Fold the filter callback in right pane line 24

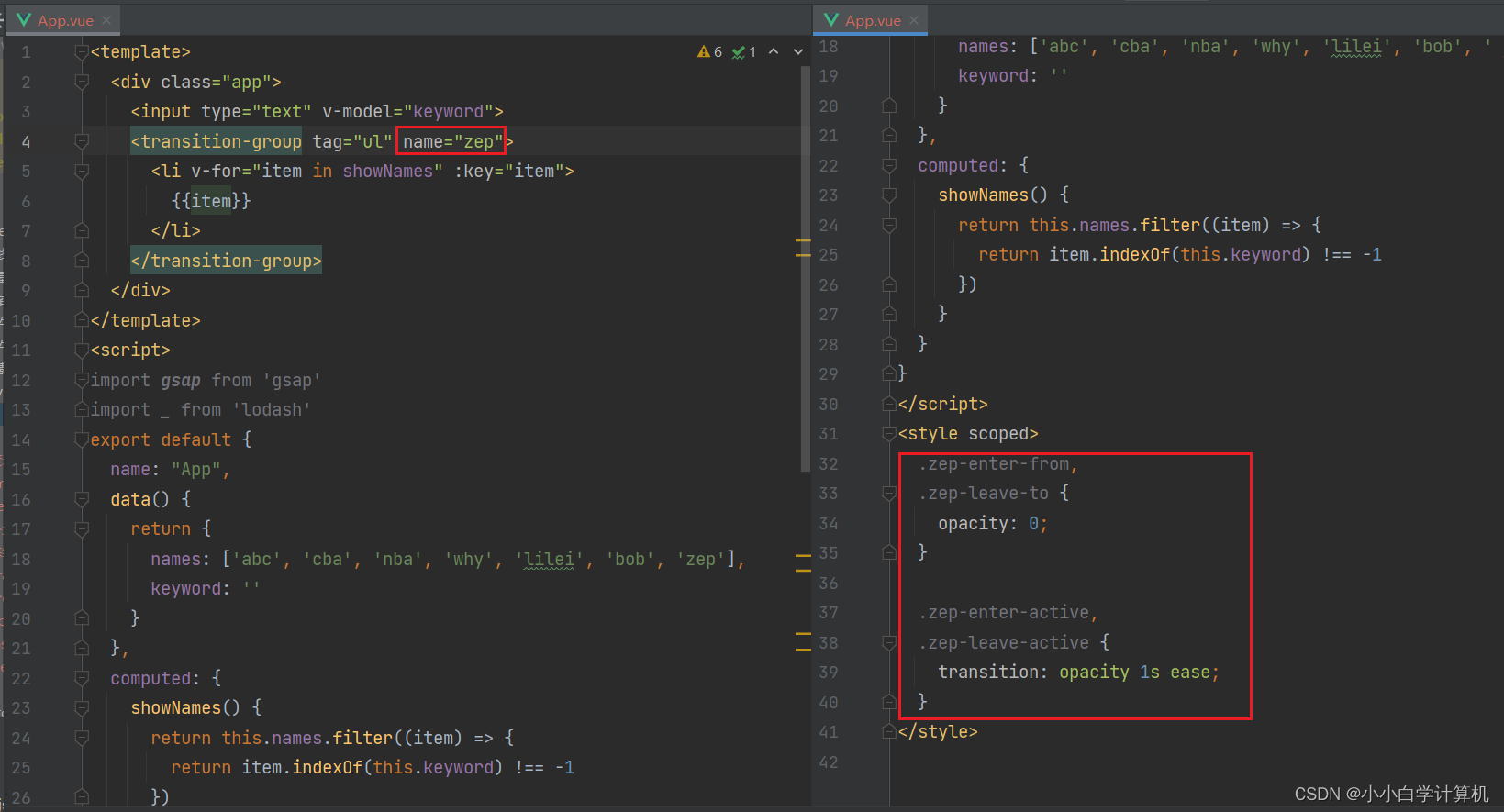tap(889, 225)
